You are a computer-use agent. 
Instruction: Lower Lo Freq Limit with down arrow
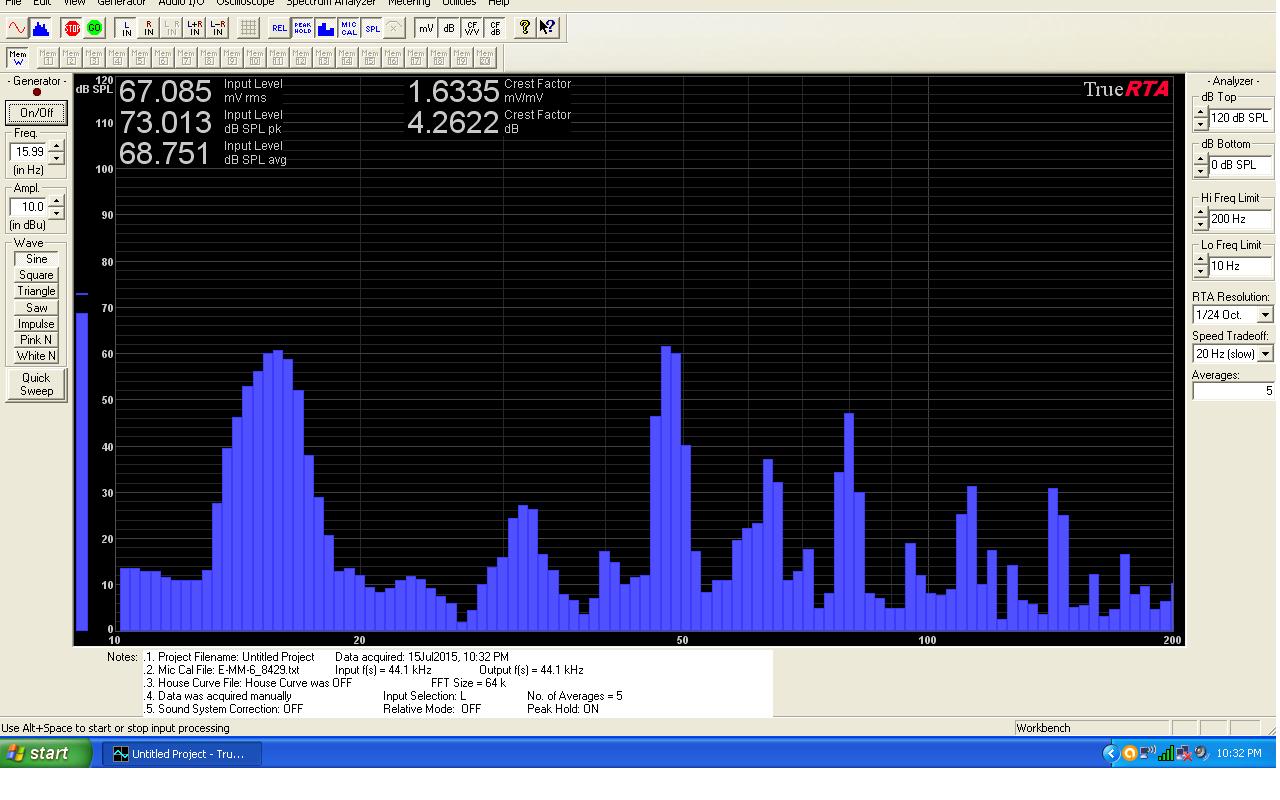[1201, 272]
